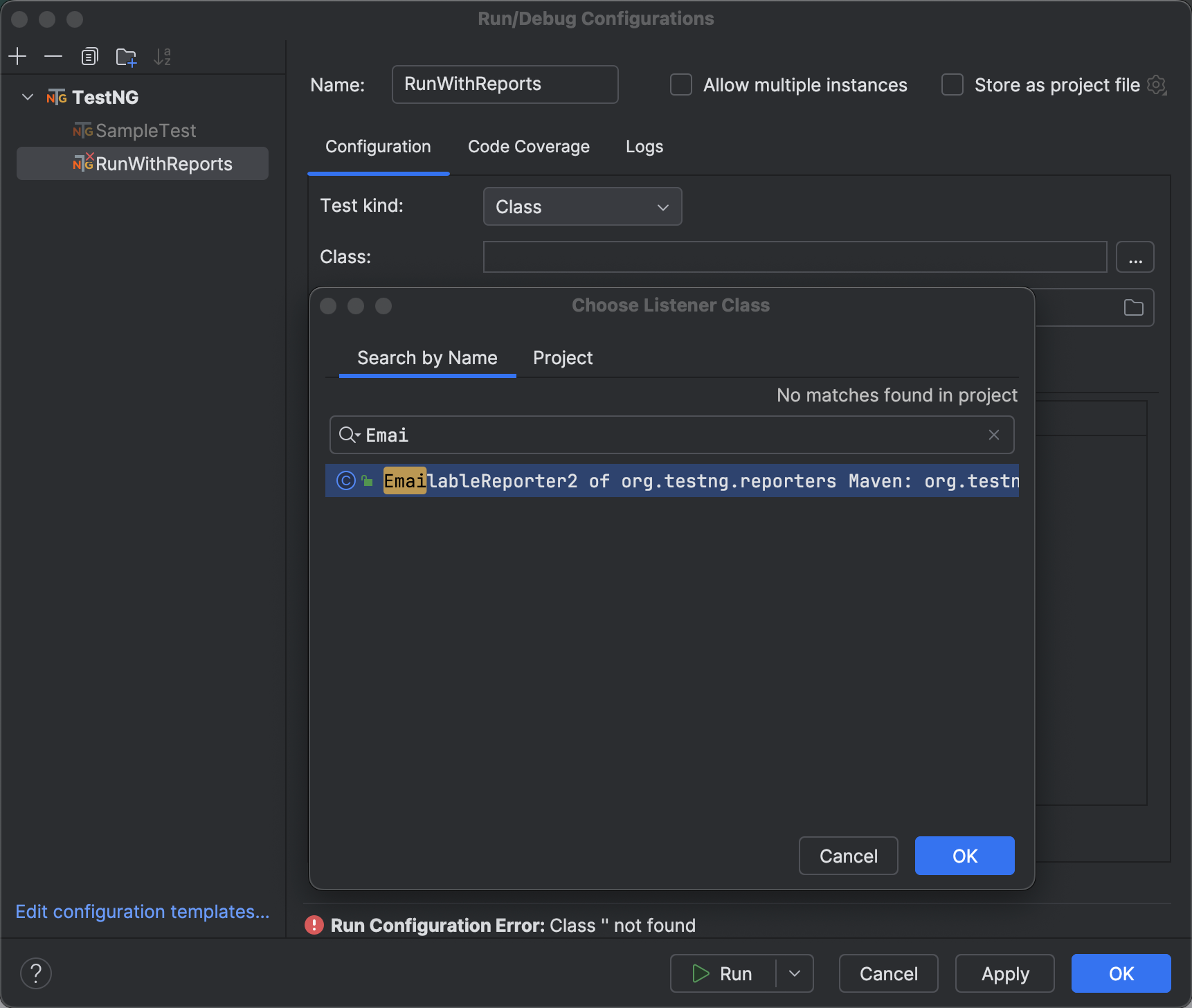Collapse the TestNG tree node
The height and width of the screenshot is (1008, 1192).
click(27, 97)
